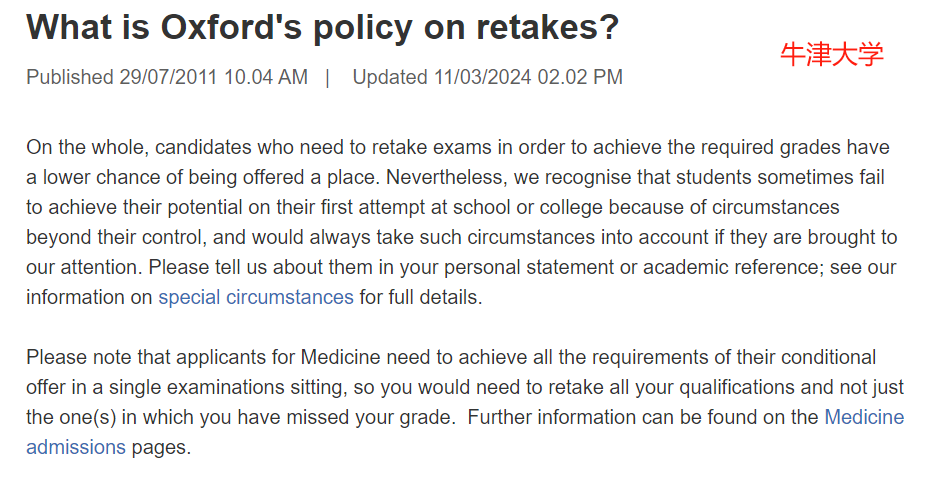927x482 pixels.
Task: Click the "admissions" link word before "pages"
Action: tap(76, 447)
